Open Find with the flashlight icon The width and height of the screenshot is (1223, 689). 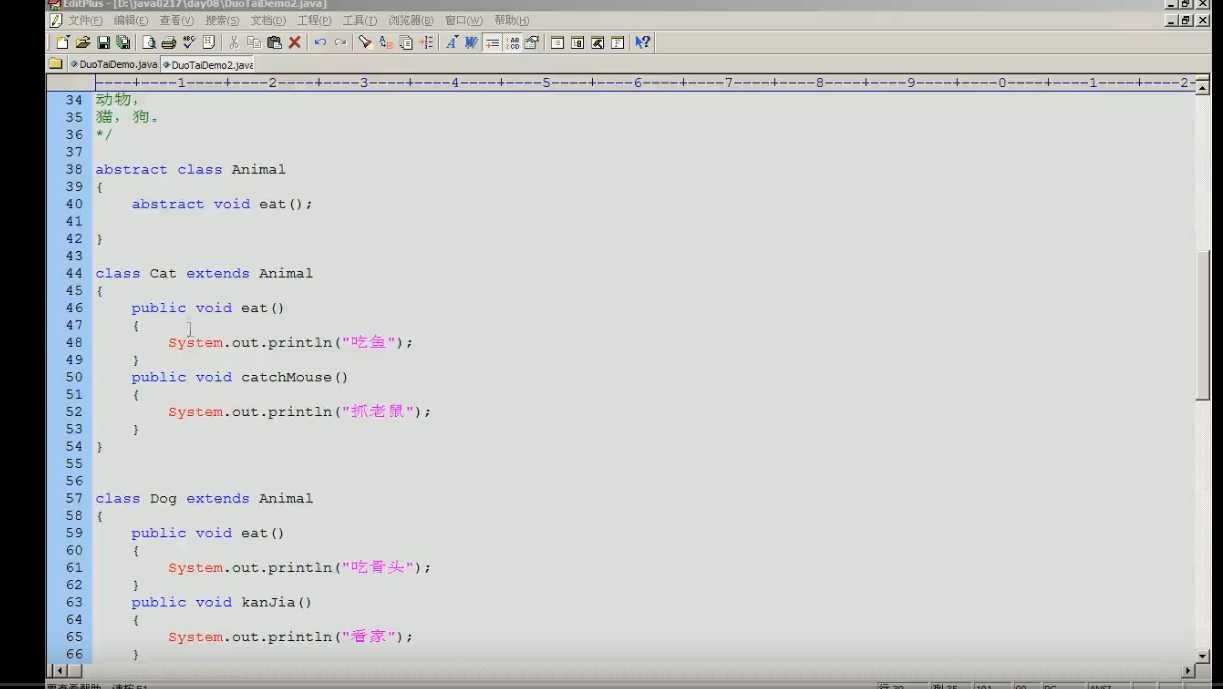click(x=365, y=42)
